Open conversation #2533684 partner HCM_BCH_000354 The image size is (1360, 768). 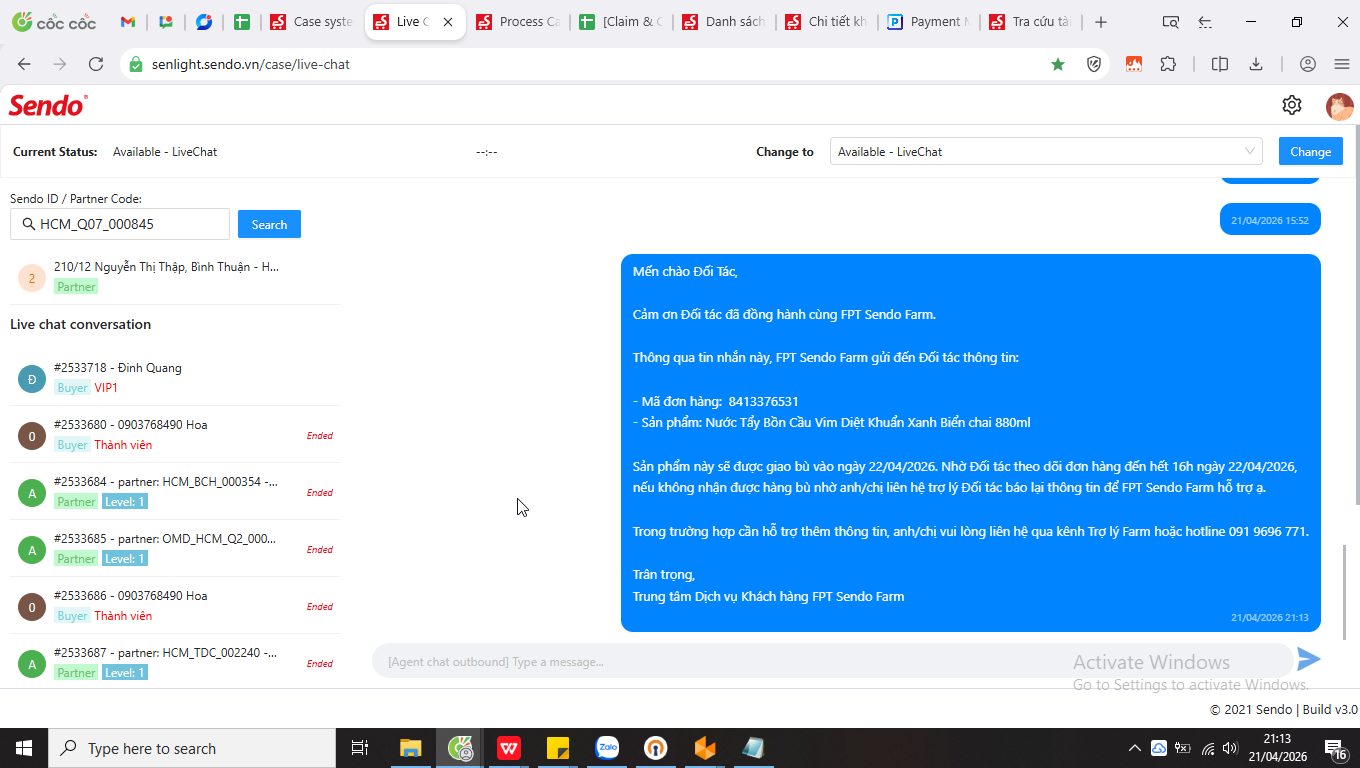pyautogui.click(x=175, y=491)
